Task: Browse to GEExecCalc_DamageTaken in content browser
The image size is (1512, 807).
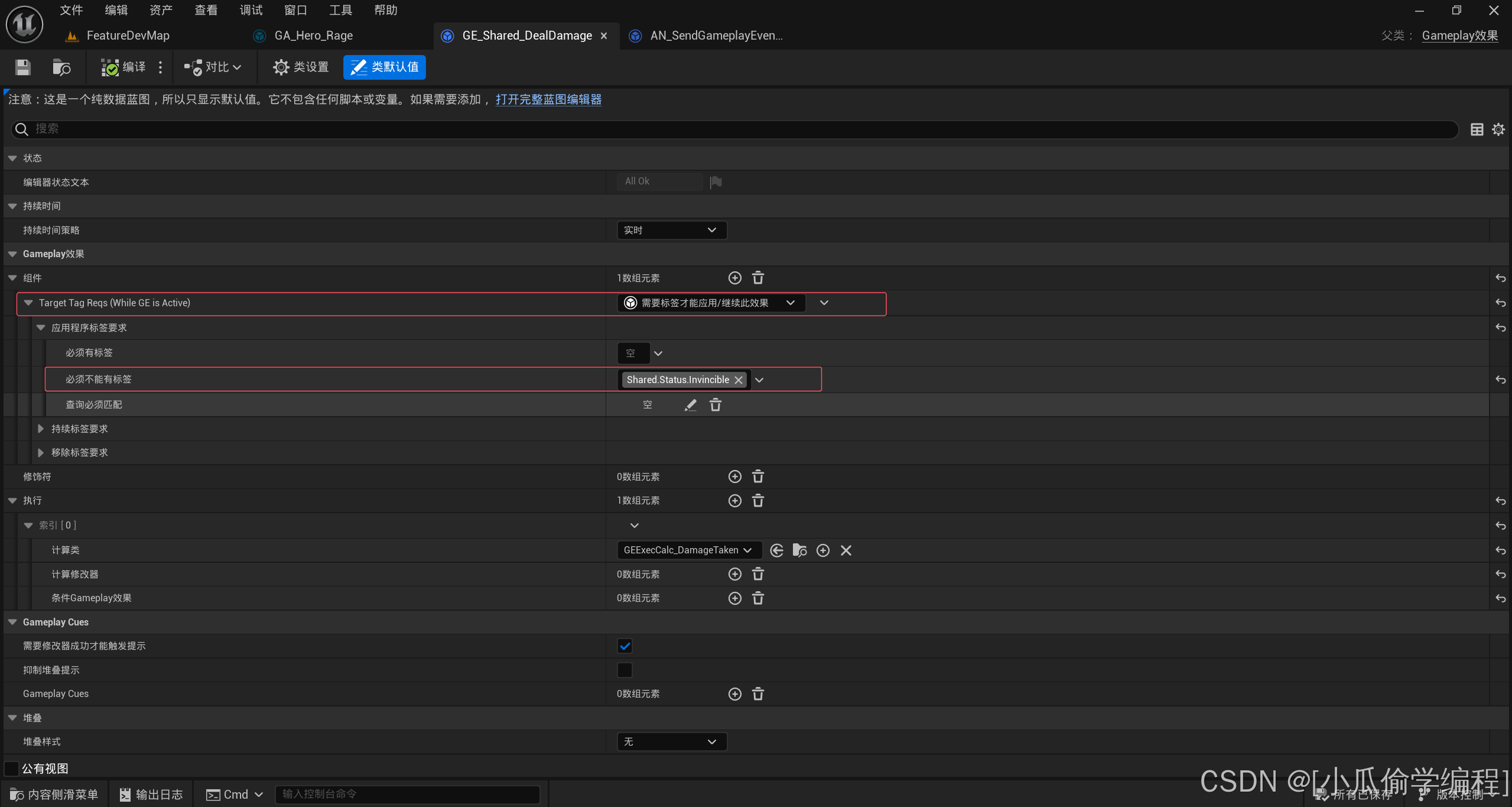Action: [799, 550]
